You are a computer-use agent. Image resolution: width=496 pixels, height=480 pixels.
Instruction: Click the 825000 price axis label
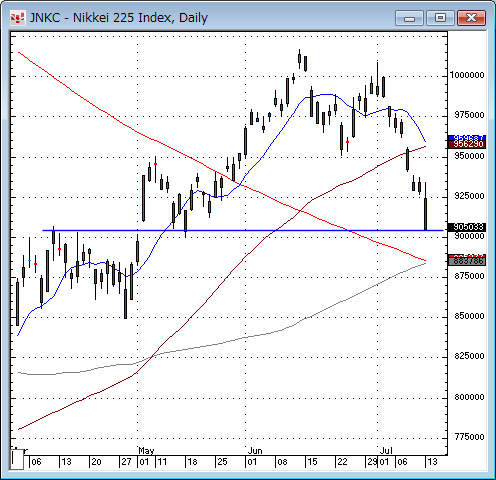click(469, 356)
